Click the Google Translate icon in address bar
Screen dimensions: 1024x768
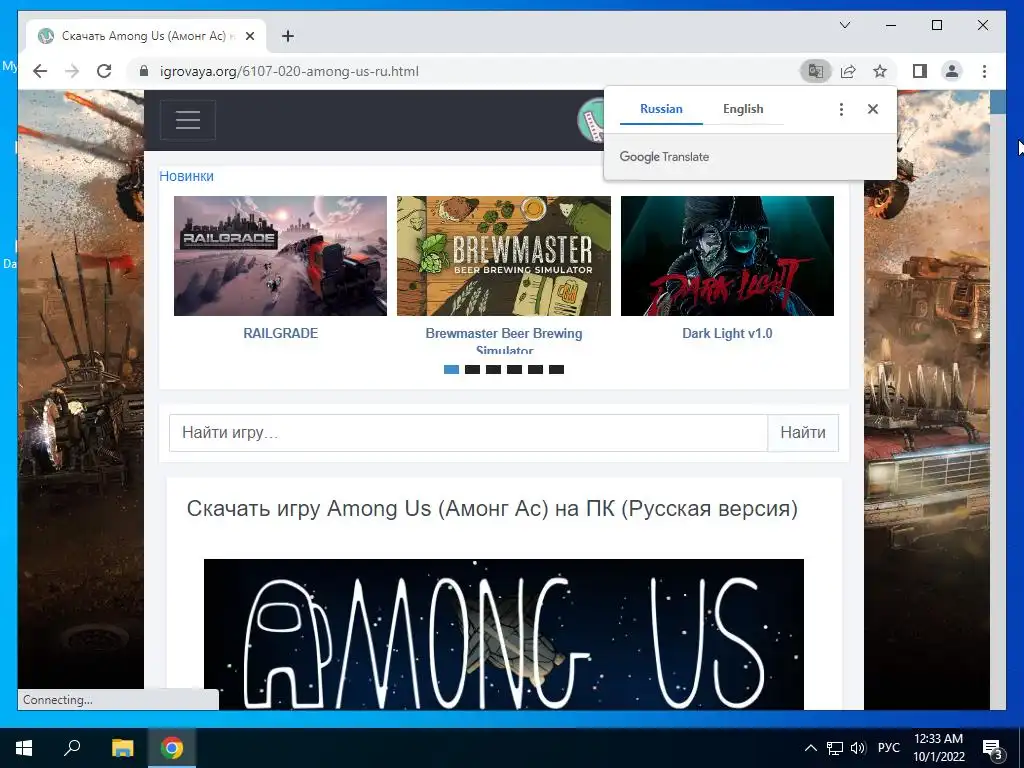tap(816, 71)
